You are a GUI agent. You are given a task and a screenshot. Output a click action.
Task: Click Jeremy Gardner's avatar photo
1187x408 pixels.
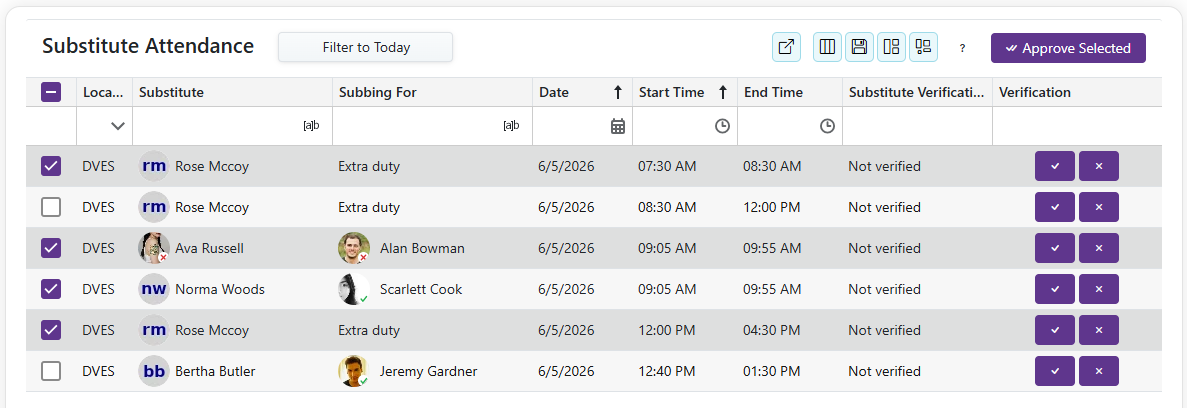click(x=354, y=371)
